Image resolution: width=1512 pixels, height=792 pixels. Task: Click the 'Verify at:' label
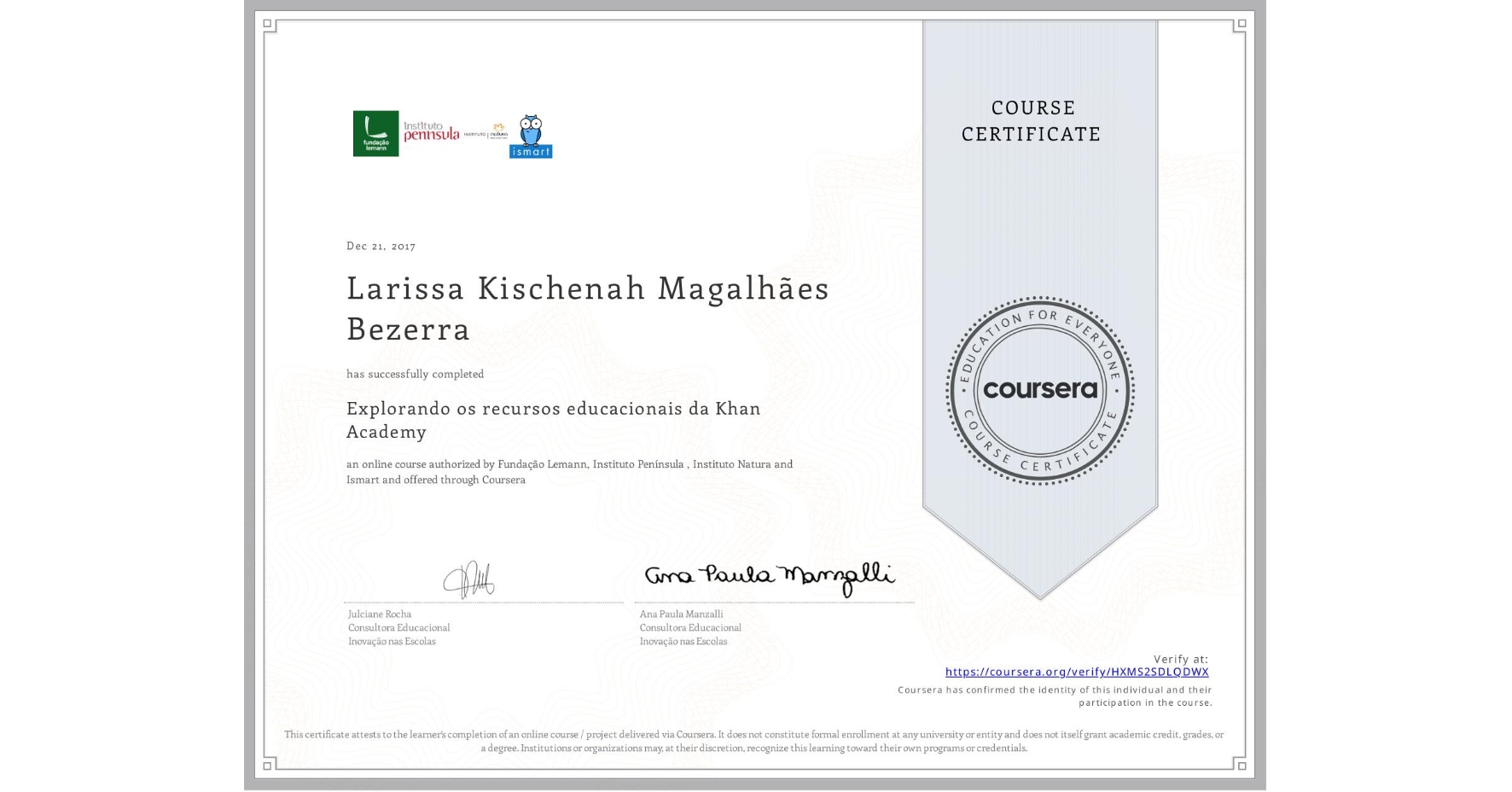click(1181, 659)
